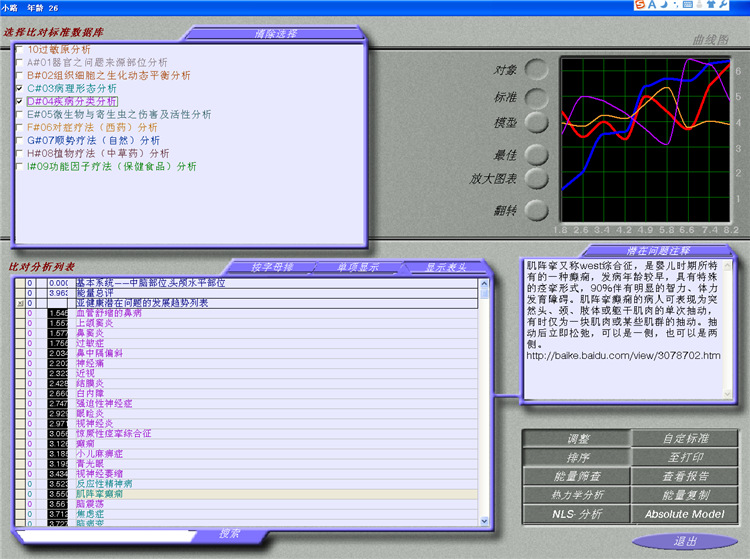
Task: Select the 肌阵挛癫痫 list entry
Action: tap(100, 494)
